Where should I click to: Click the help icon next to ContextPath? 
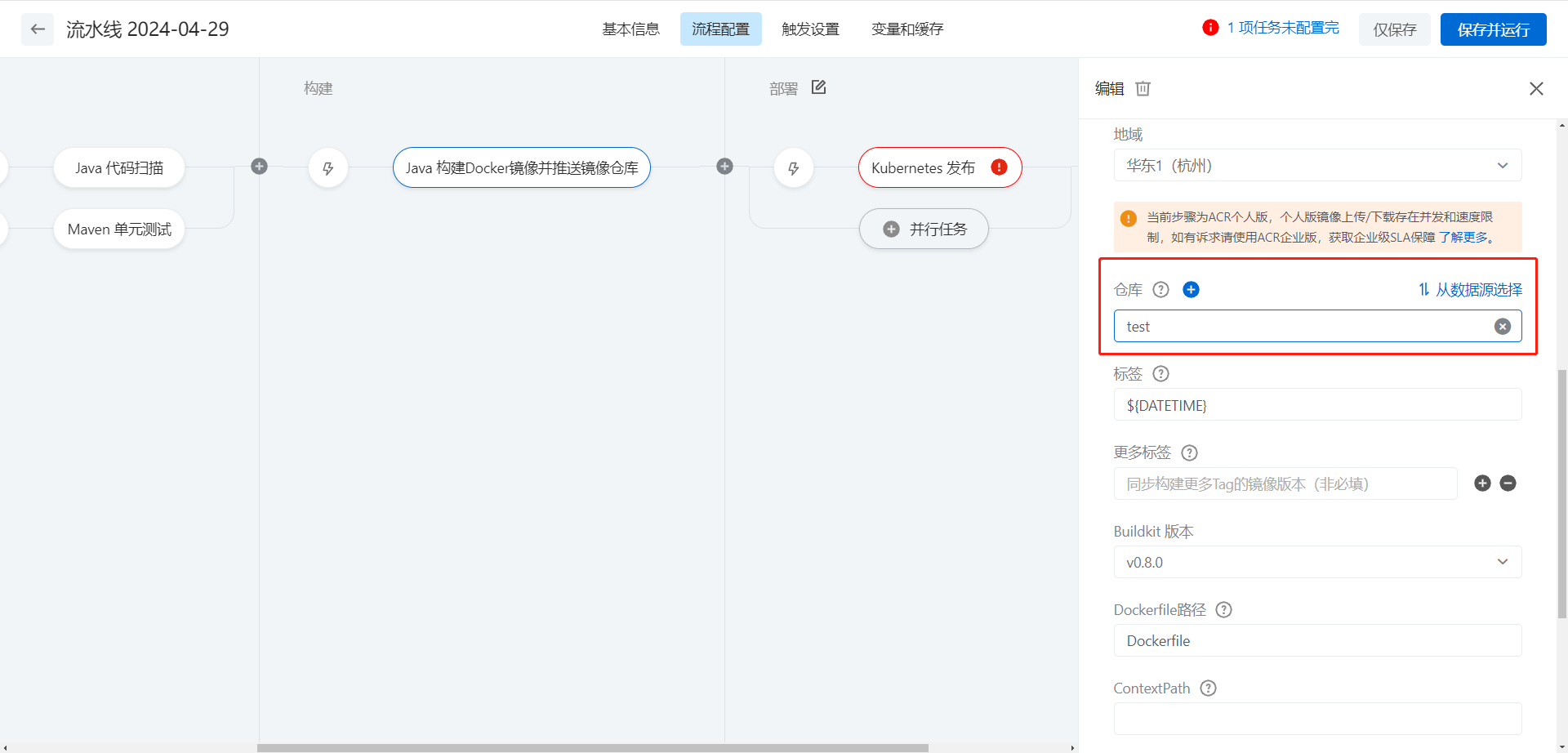(x=1208, y=688)
